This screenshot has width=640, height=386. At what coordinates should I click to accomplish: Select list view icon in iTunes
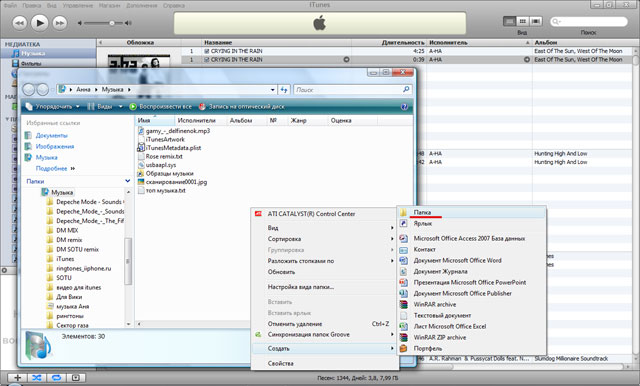509,21
